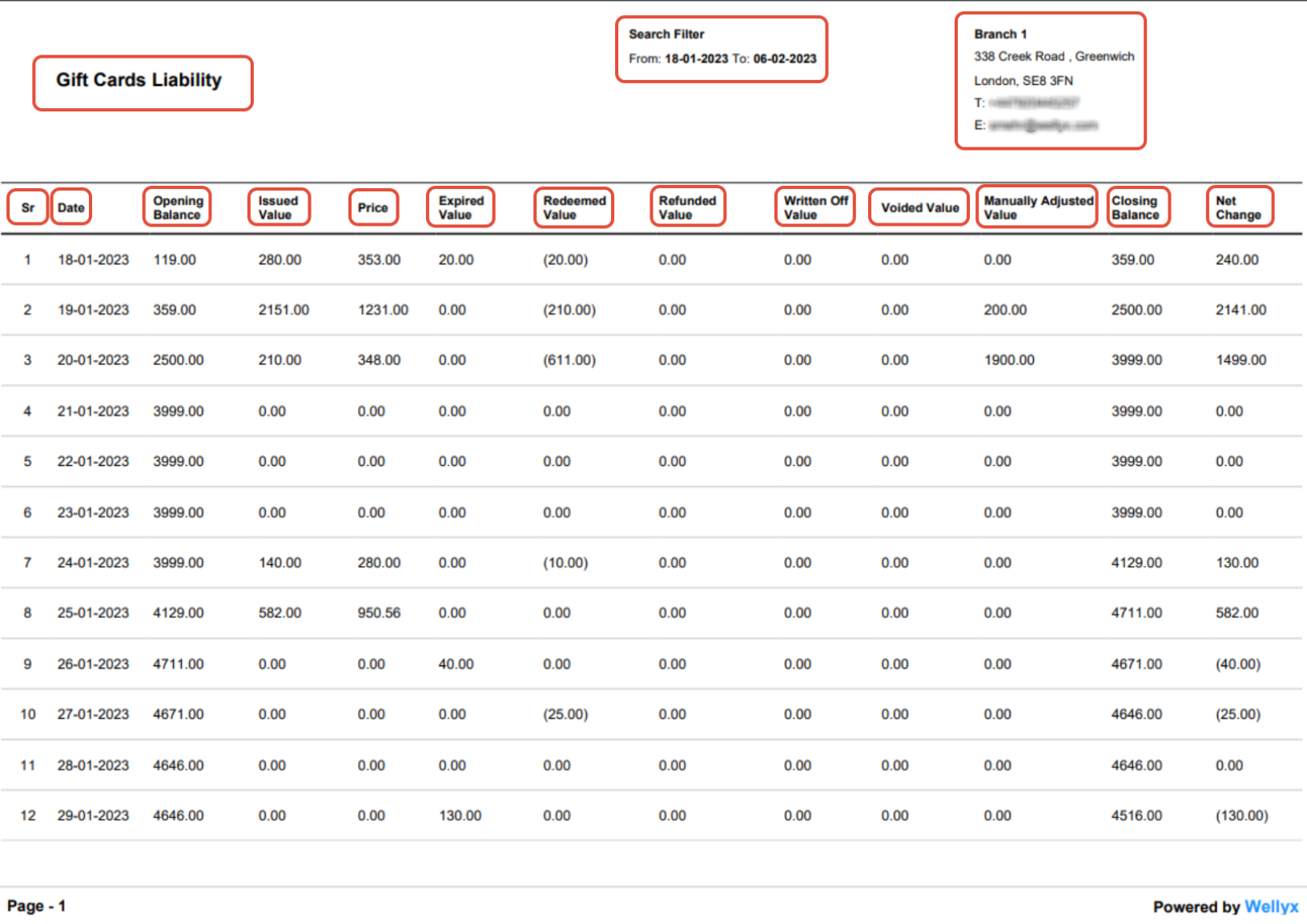Select redeemed value (210.00)

pos(569,310)
